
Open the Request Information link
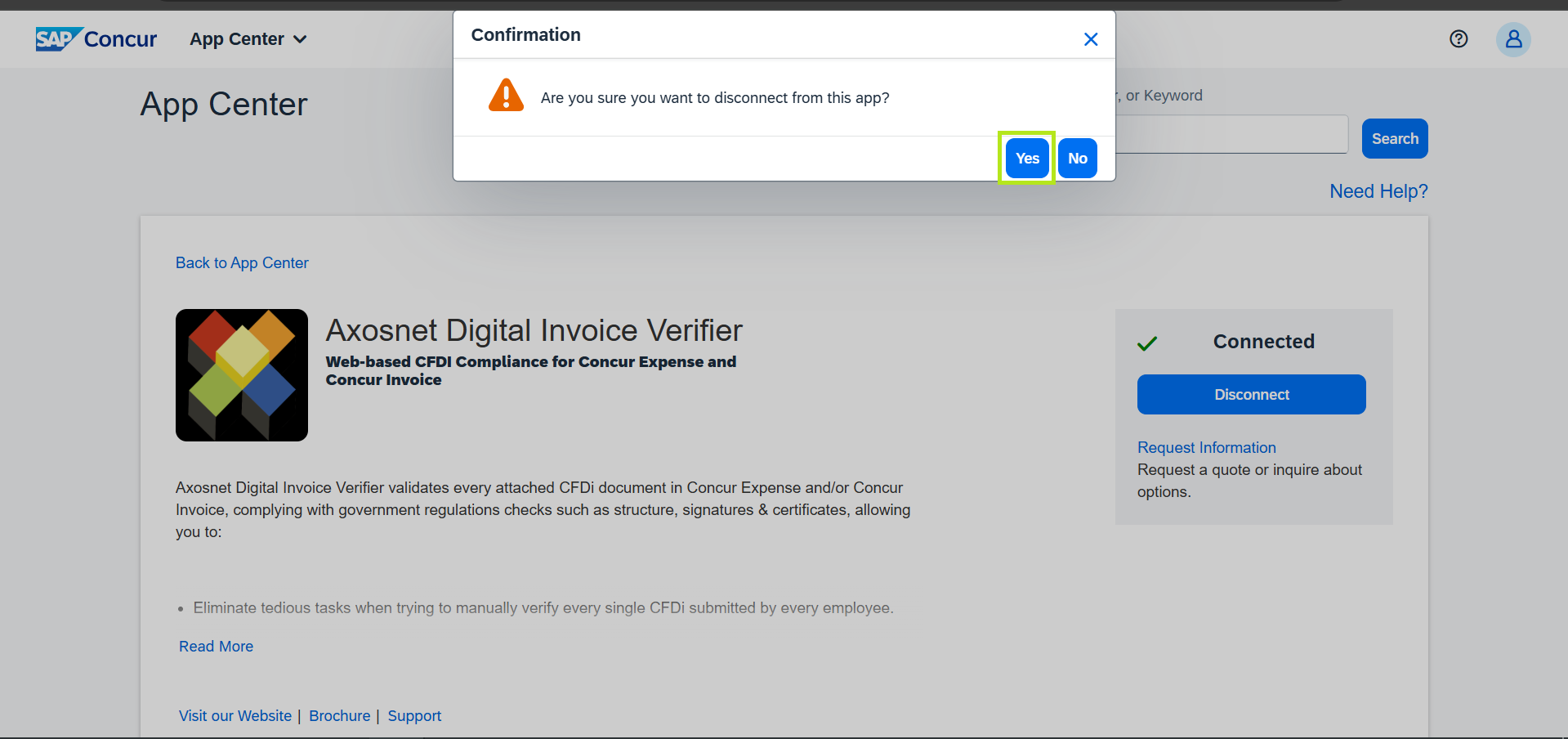pos(1206,448)
